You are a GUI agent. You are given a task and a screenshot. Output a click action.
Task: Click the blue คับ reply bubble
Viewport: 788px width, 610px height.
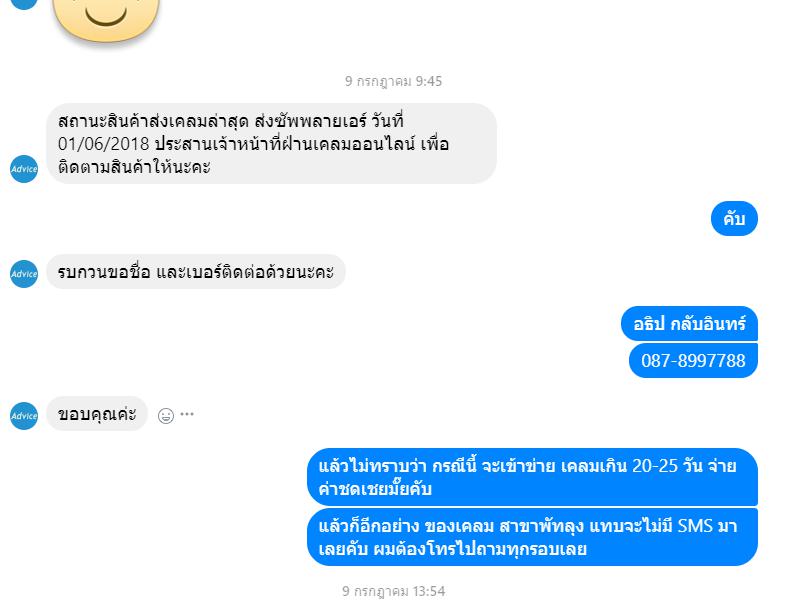tap(734, 219)
